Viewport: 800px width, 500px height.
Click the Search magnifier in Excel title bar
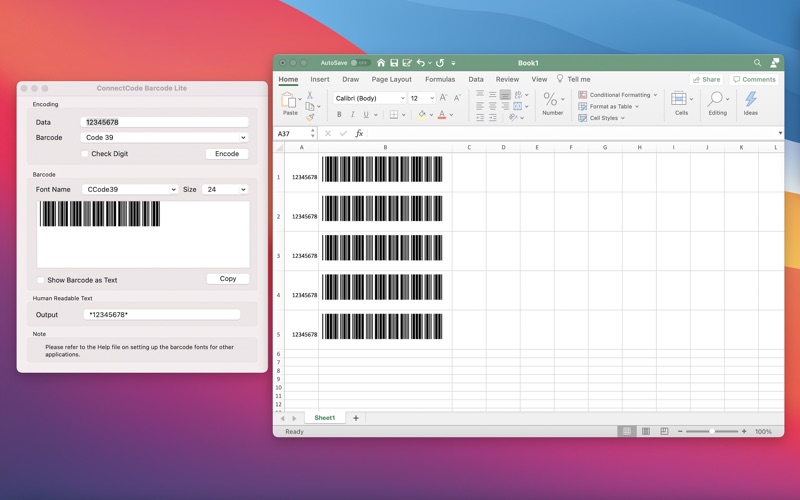pos(757,63)
